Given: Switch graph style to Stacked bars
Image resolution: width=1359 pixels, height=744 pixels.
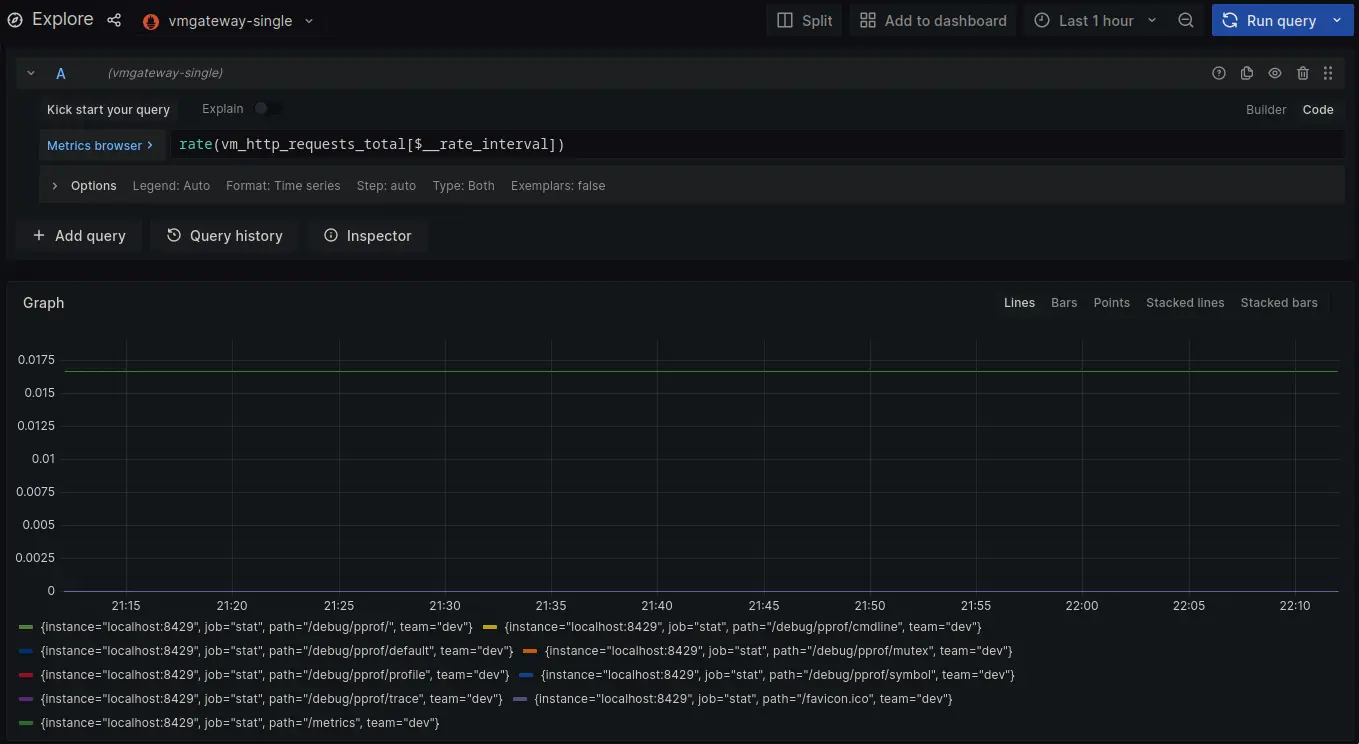Looking at the screenshot, I should coord(1278,303).
